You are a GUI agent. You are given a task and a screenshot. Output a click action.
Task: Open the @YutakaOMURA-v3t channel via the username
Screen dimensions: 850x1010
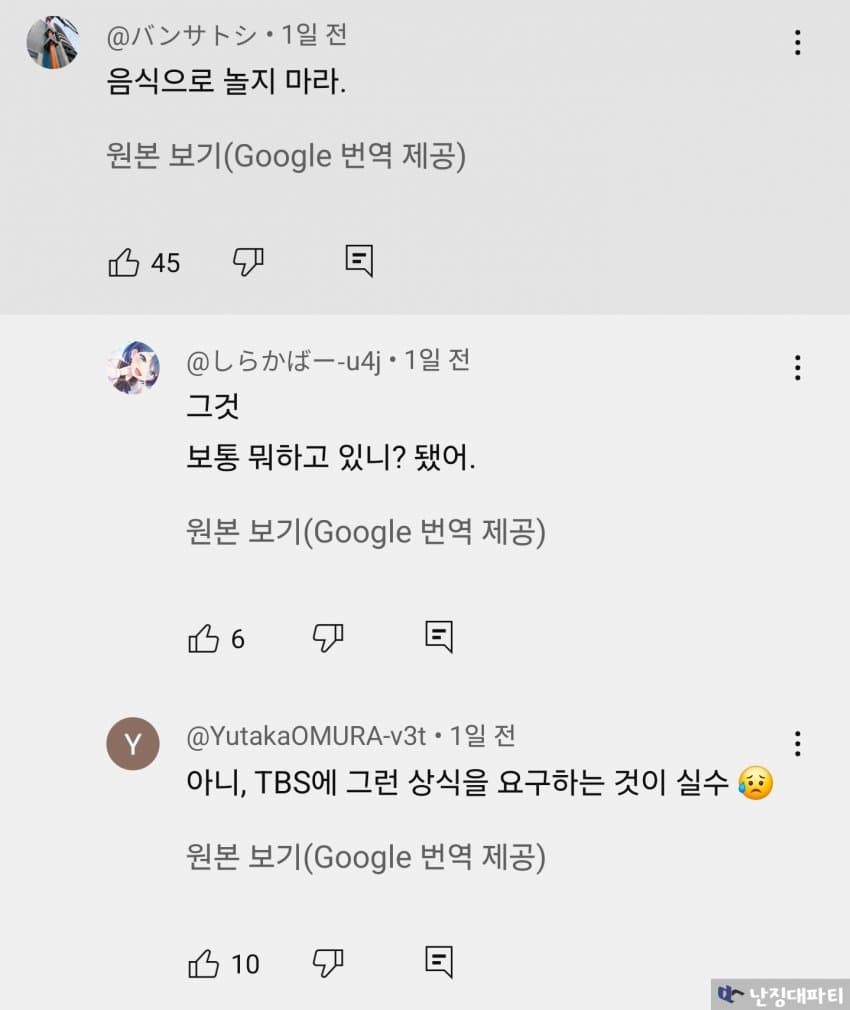click(307, 737)
